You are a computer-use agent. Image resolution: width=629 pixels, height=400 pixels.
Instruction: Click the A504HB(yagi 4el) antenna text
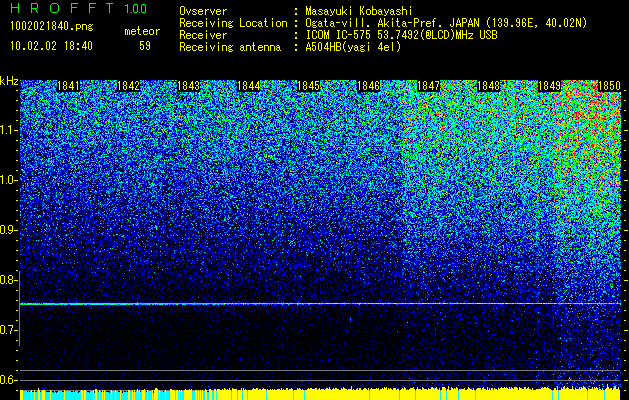pyautogui.click(x=353, y=47)
